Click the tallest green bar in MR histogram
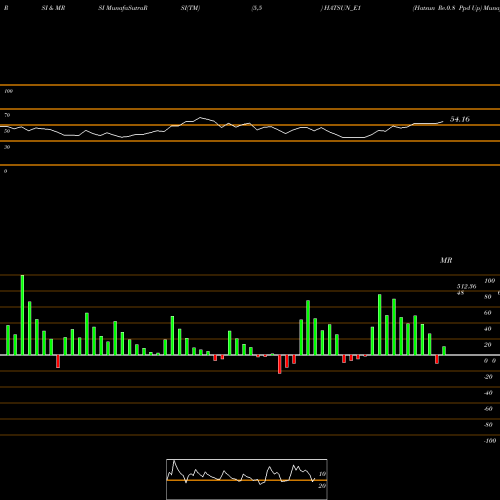 pos(22,315)
